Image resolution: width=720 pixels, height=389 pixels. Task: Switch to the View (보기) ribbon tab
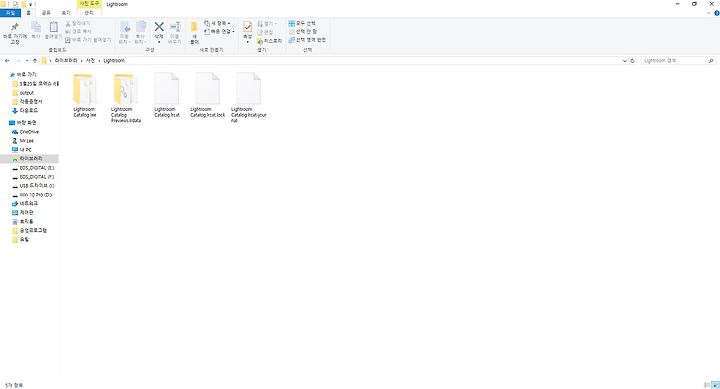tap(66, 13)
